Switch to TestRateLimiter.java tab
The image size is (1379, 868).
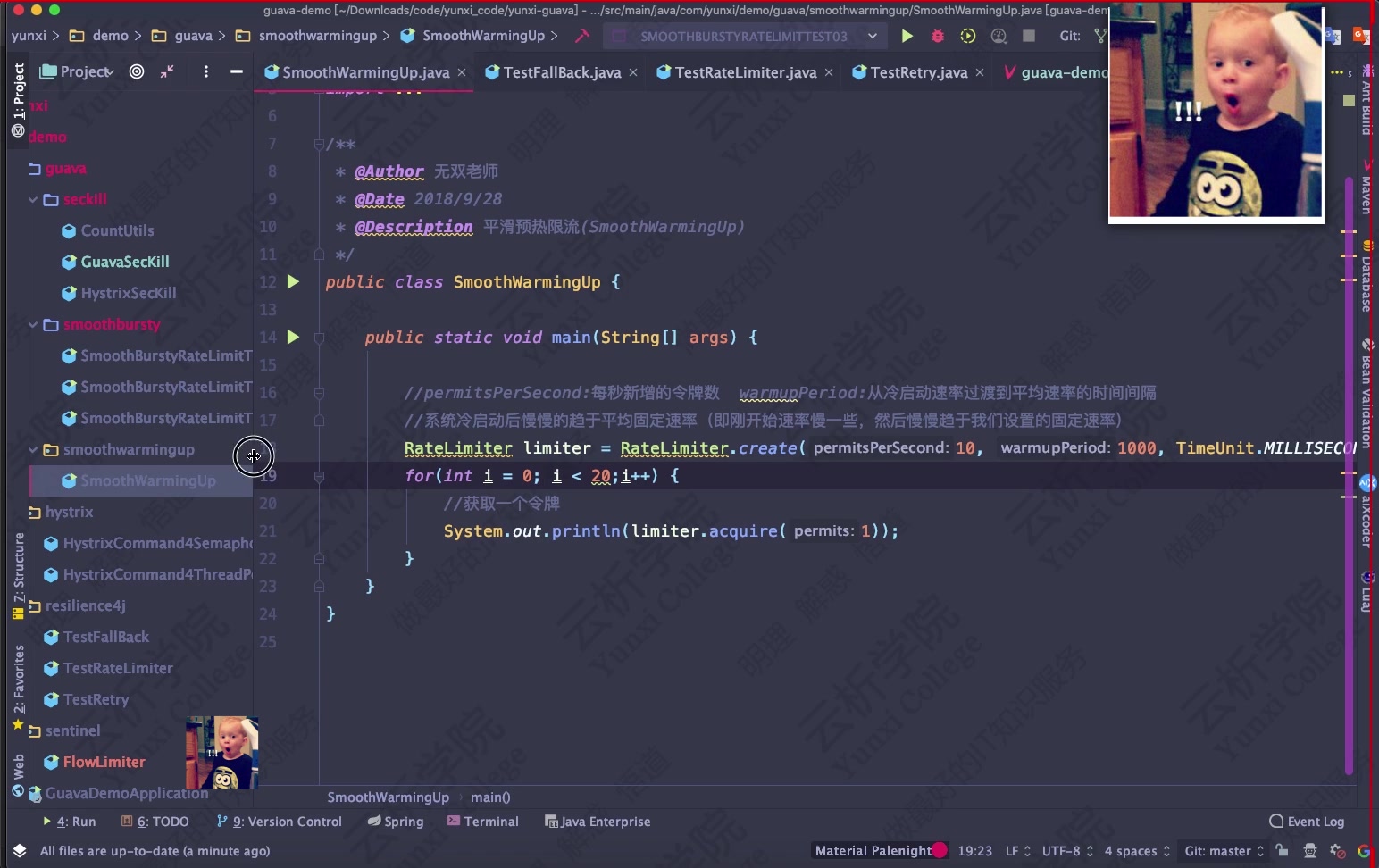(745, 72)
